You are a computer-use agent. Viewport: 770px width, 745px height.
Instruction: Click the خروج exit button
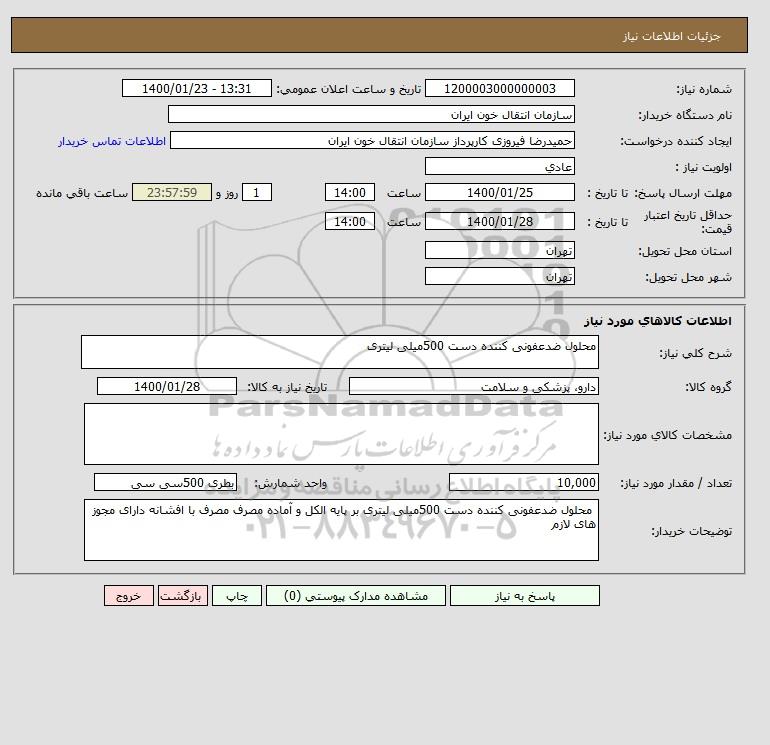point(129,595)
